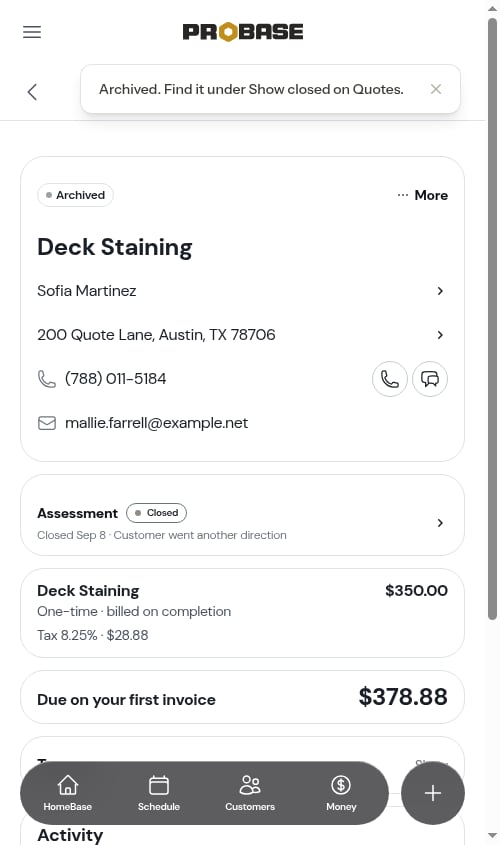Click the scrollbar up arrow
The image size is (500, 845).
(492, 8)
